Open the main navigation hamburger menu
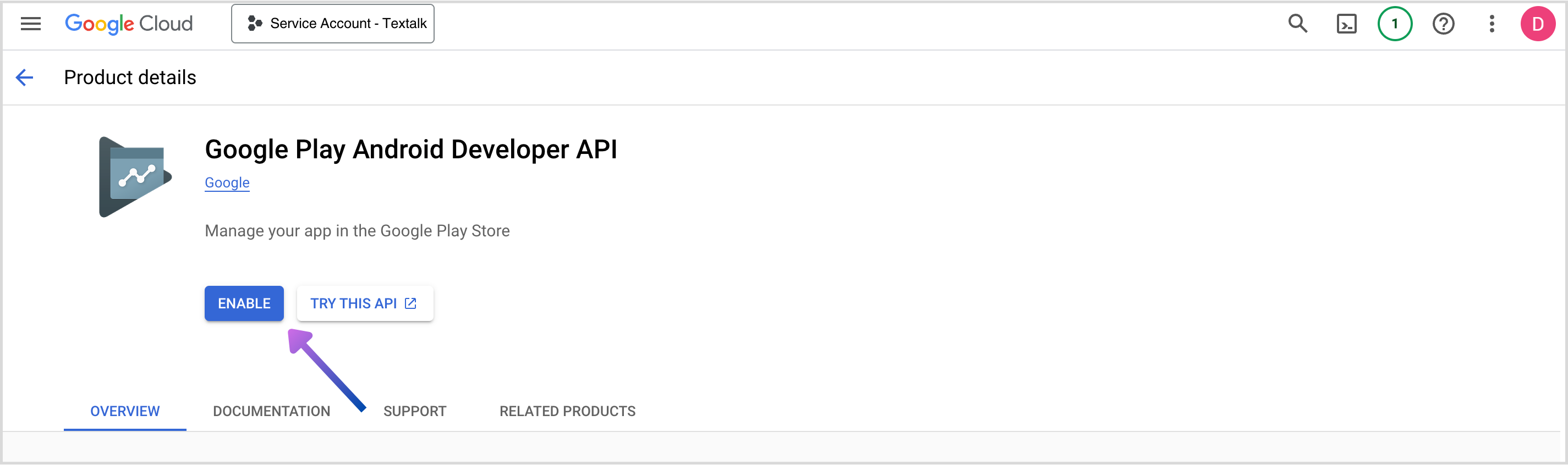 point(30,24)
